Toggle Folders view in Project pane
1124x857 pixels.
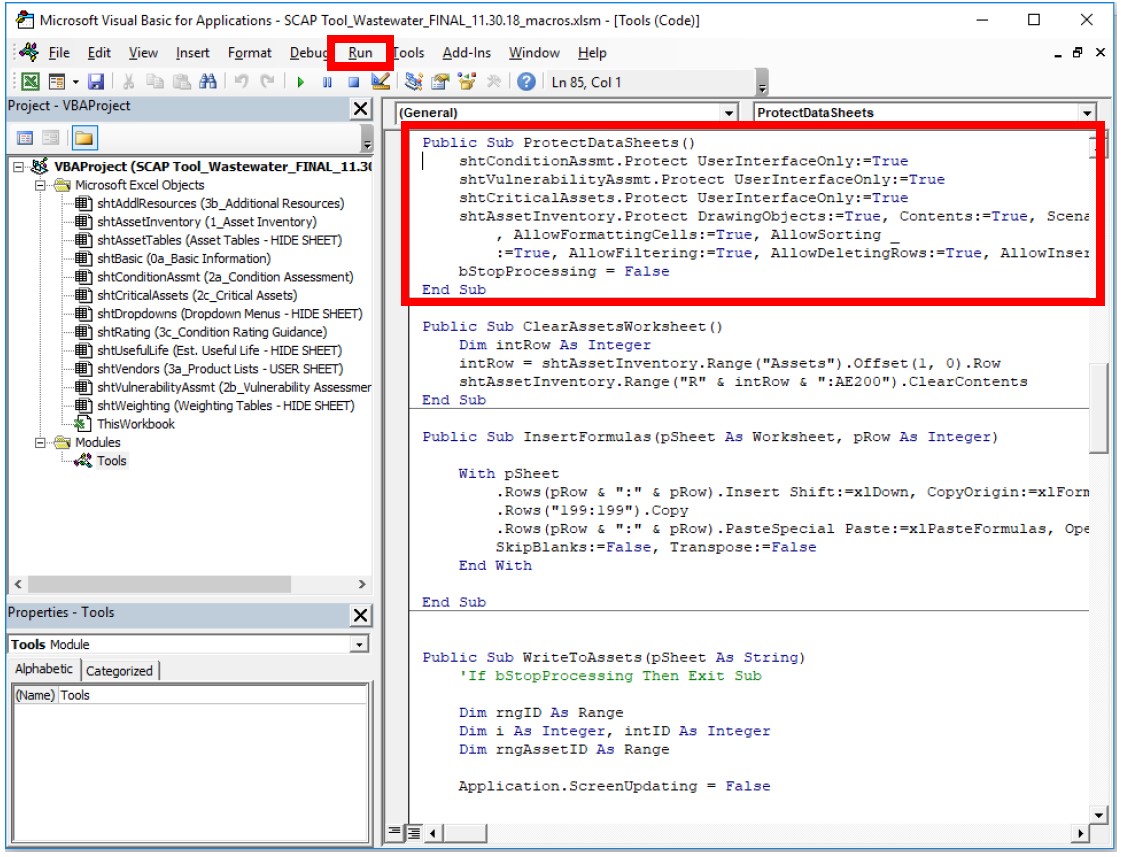[x=84, y=138]
